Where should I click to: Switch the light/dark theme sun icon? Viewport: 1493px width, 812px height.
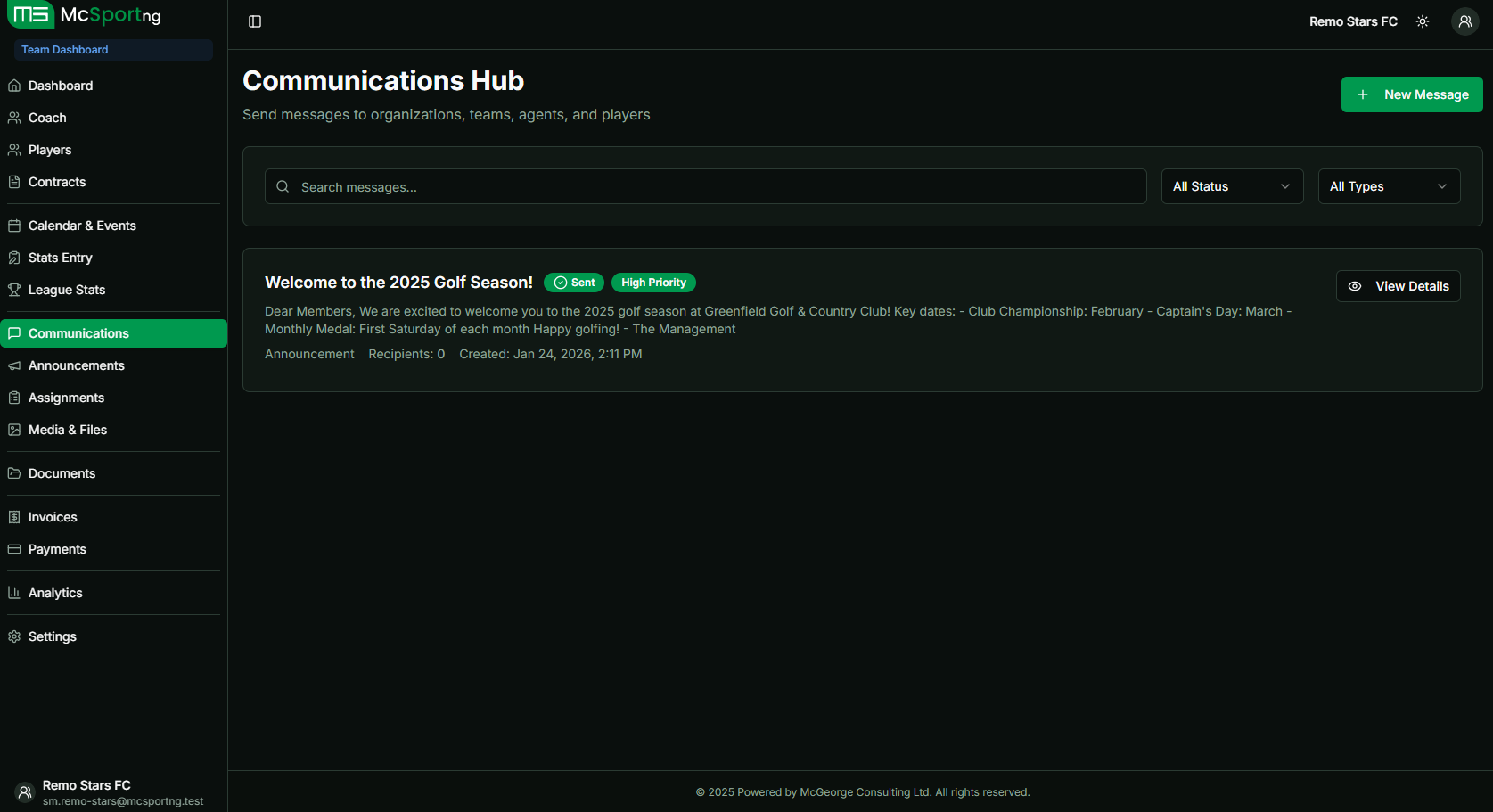coord(1423,21)
